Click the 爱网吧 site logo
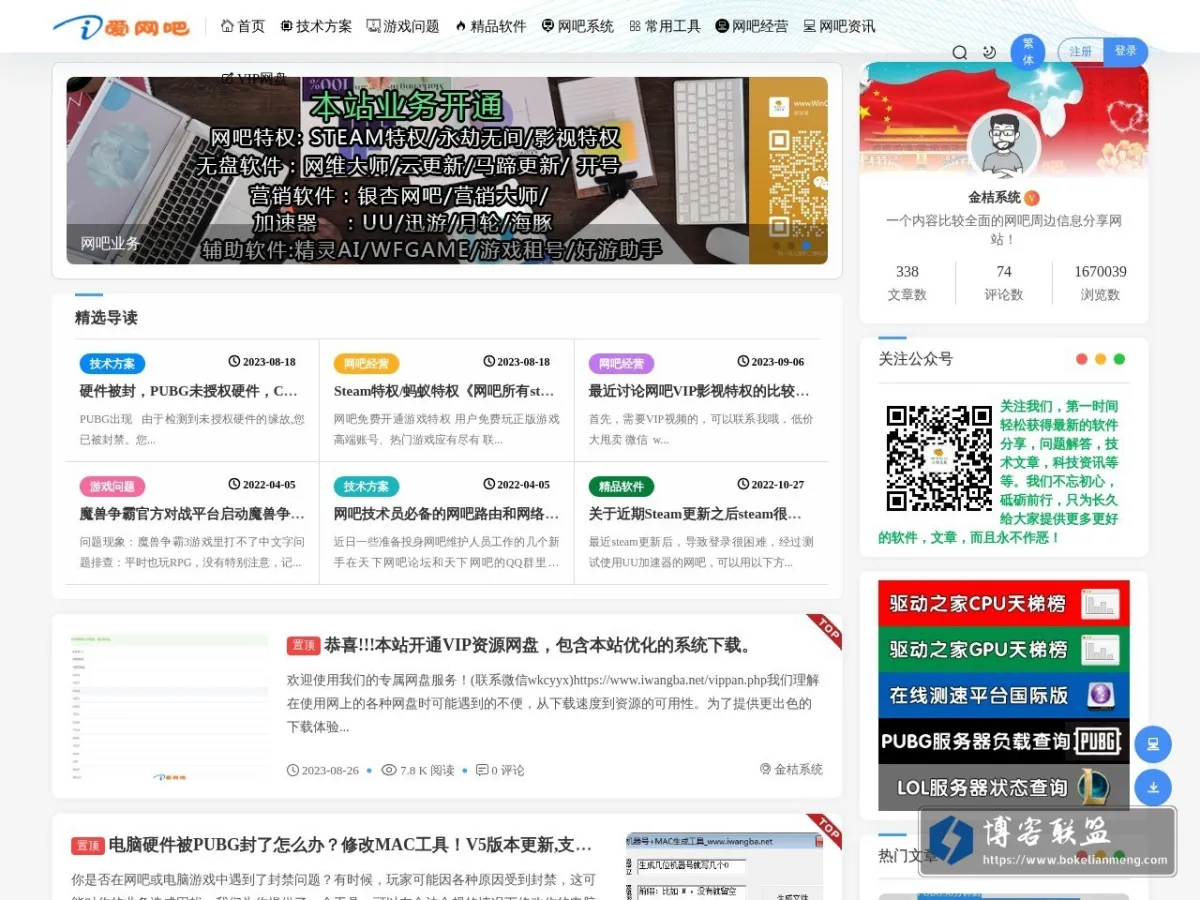1200x900 pixels. [121, 26]
